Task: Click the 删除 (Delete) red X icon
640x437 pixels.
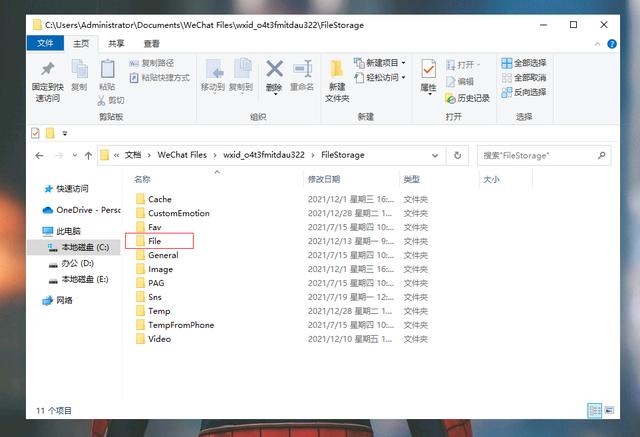Action: click(x=274, y=71)
